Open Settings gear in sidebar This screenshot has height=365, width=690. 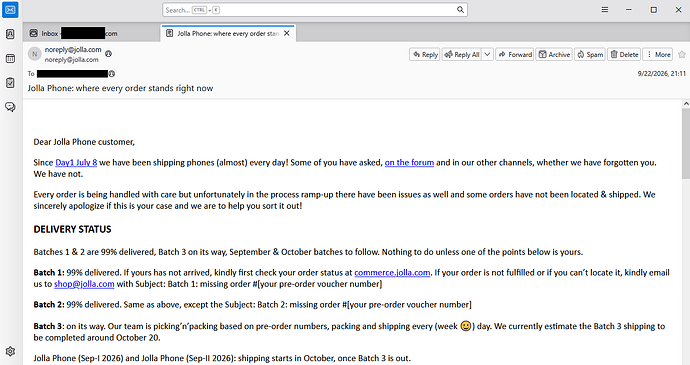pyautogui.click(x=10, y=351)
